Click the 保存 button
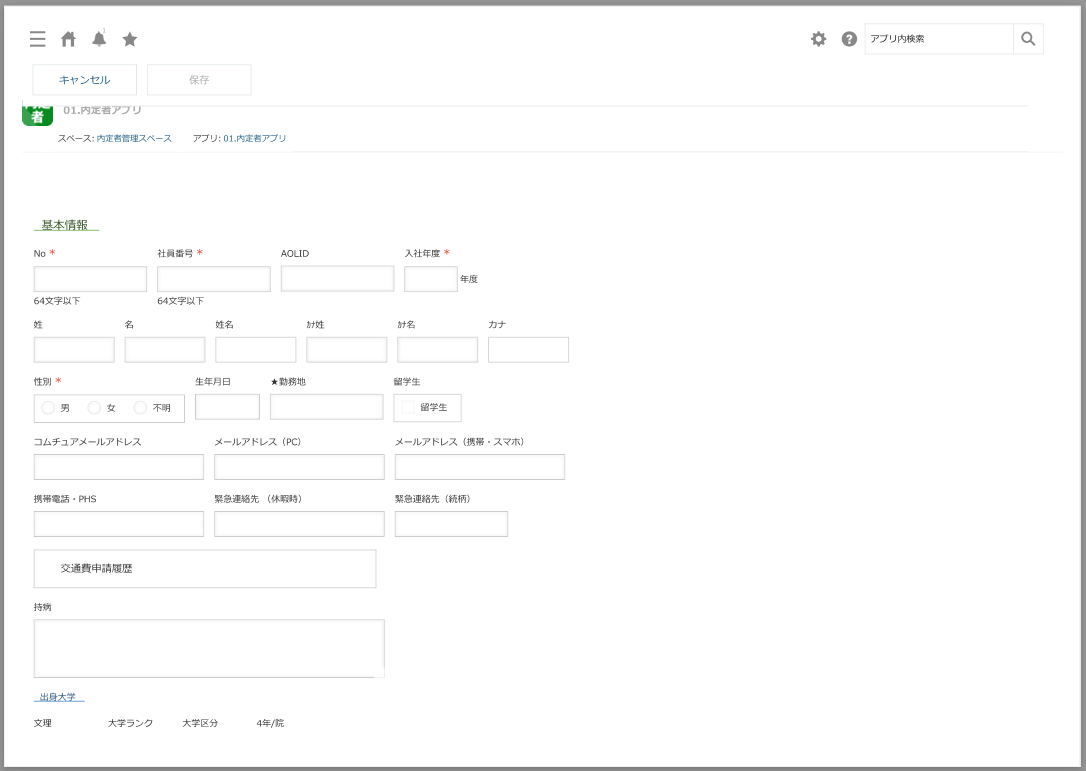1086x771 pixels. pos(199,80)
